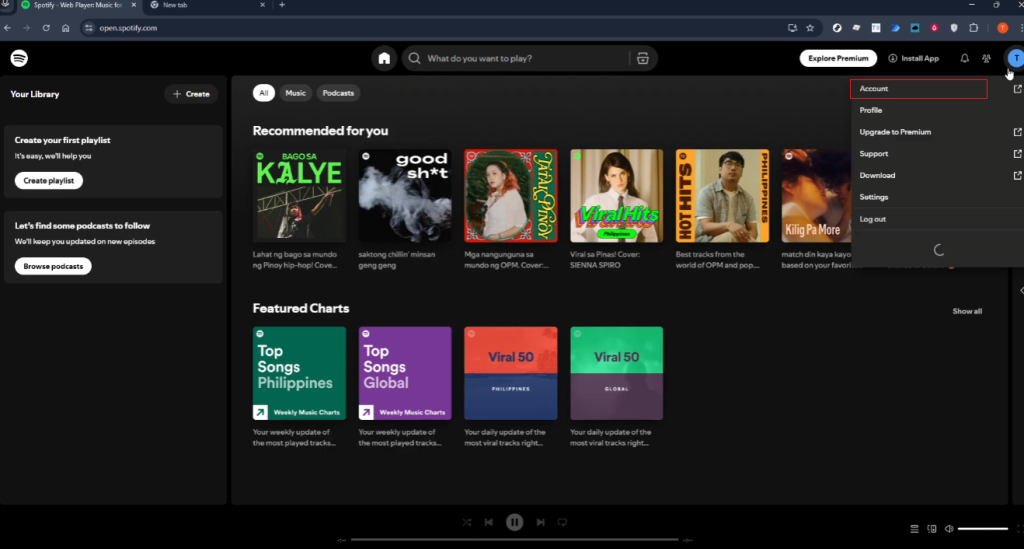Screen dimensions: 1024x549
Task: Open Top Songs Global chart
Action: (405, 373)
